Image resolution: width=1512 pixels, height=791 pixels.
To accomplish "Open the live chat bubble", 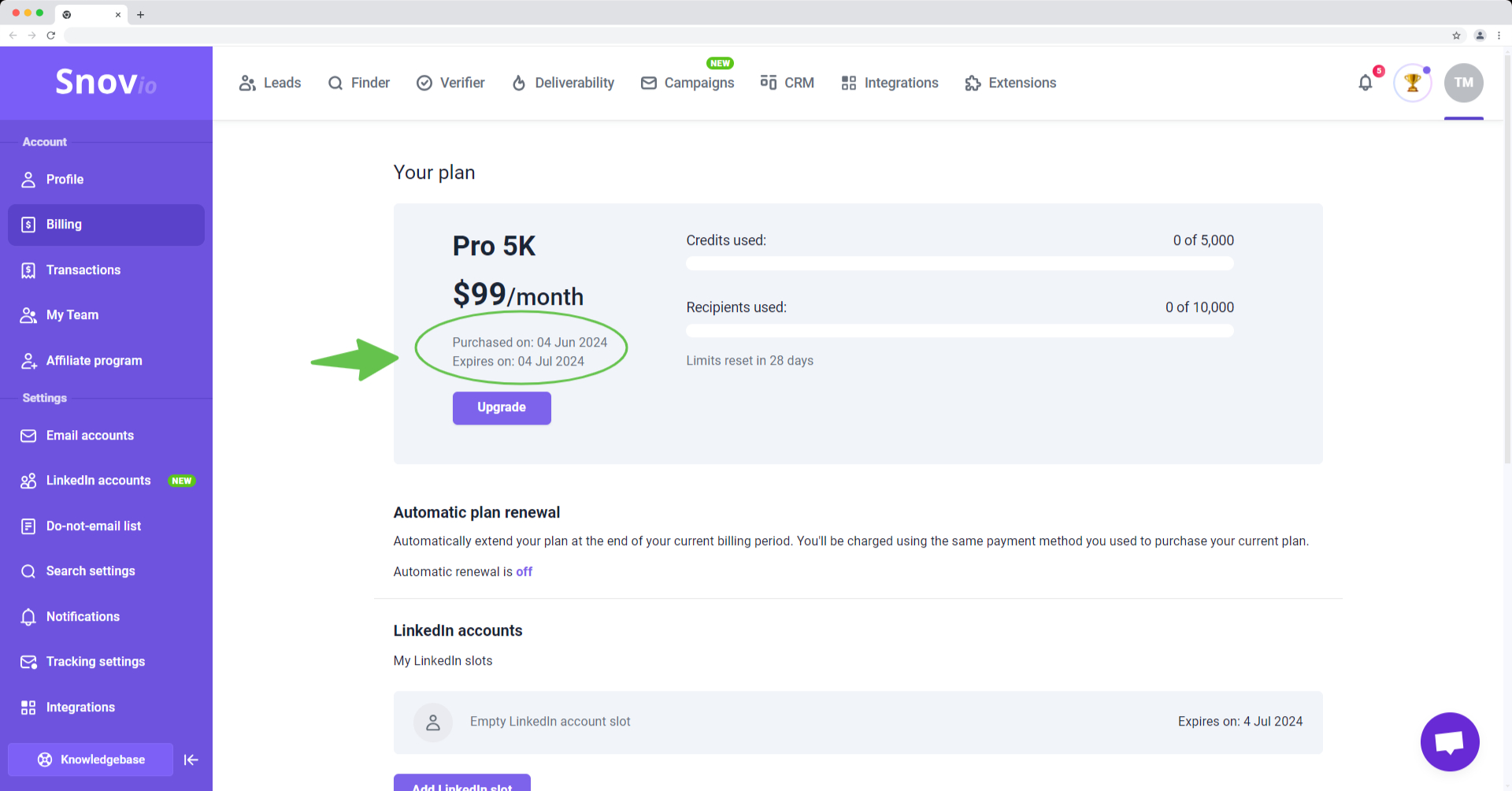I will tap(1450, 742).
